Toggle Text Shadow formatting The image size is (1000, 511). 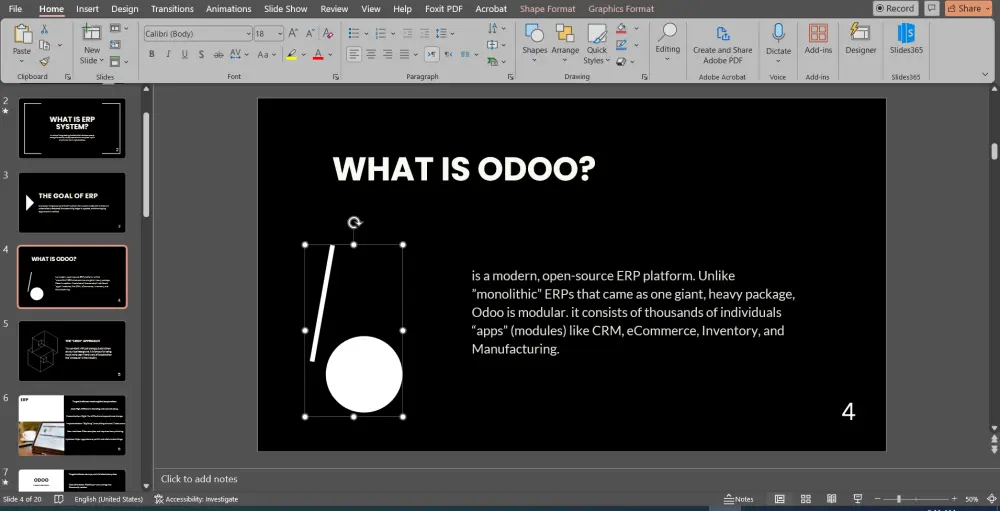[202, 54]
